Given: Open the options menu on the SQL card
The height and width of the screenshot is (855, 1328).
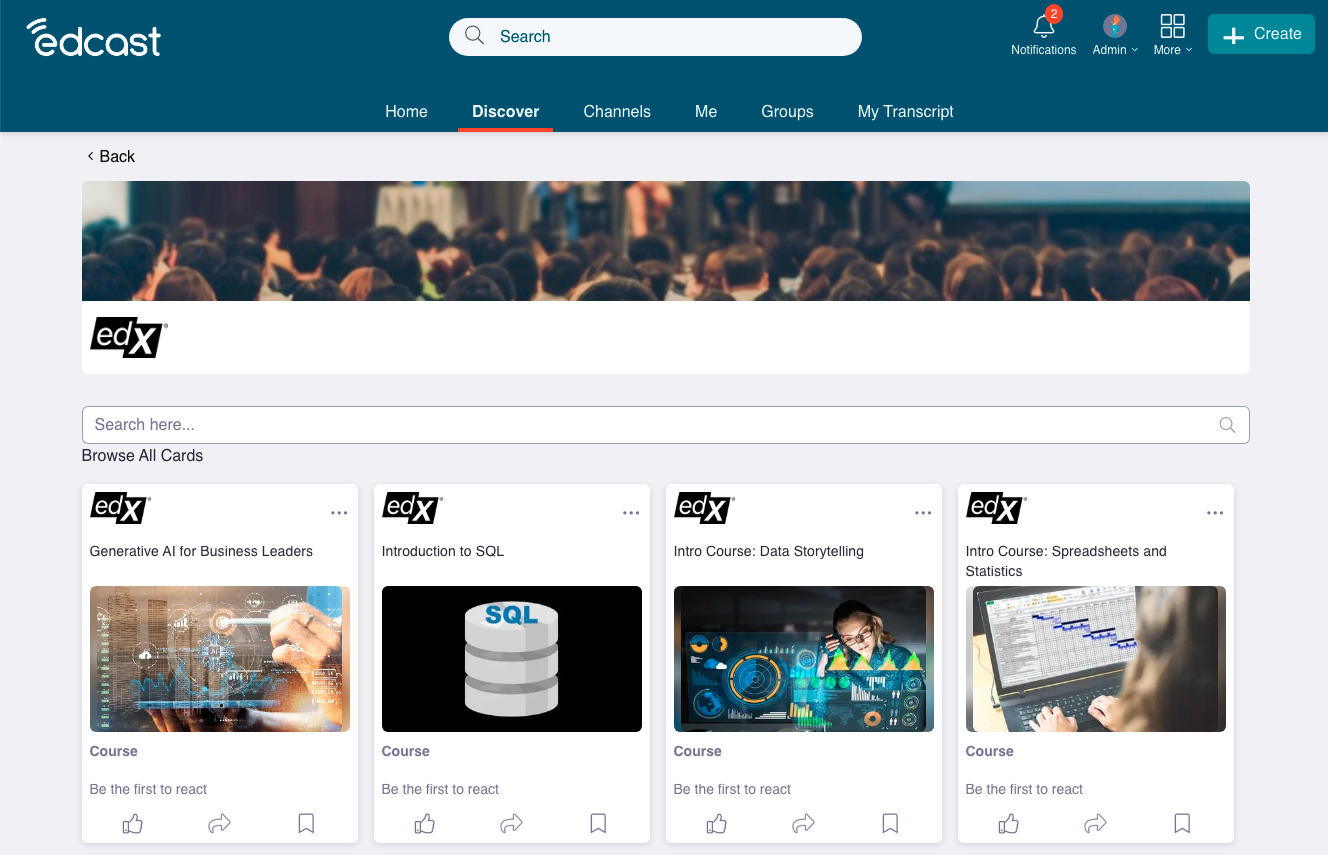Looking at the screenshot, I should point(631,512).
